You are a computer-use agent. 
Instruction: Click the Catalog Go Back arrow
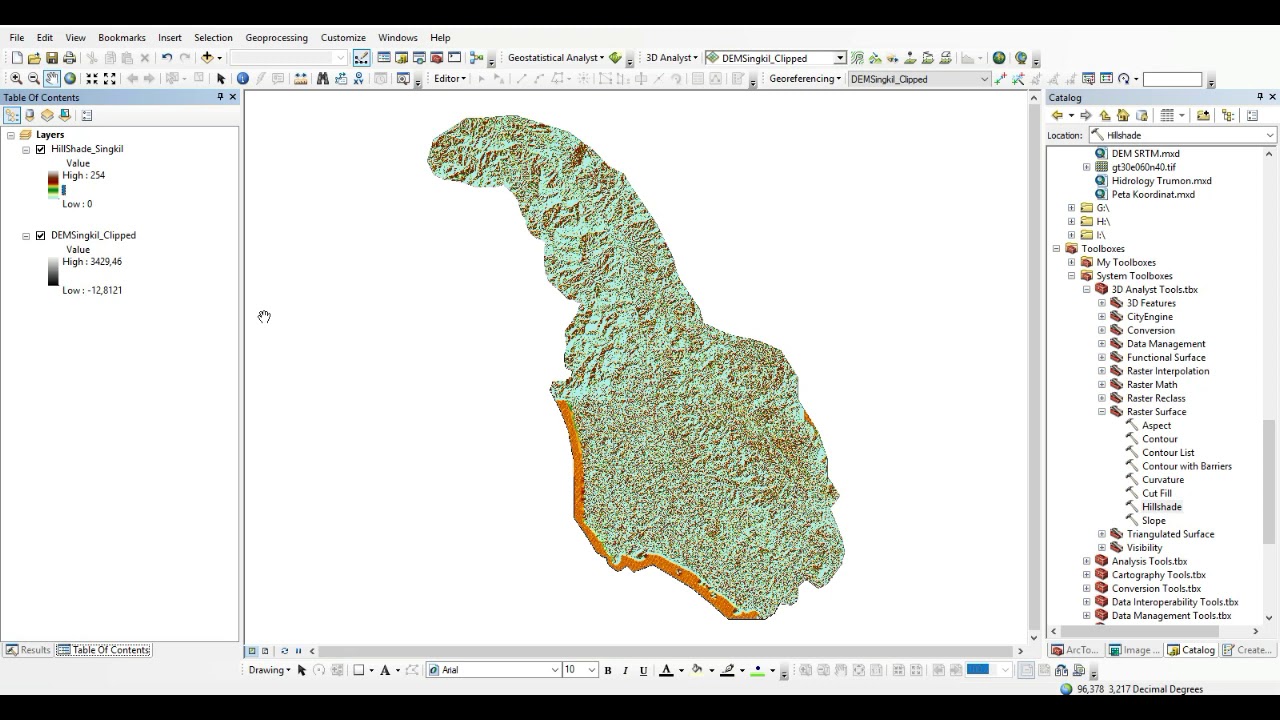click(1057, 116)
